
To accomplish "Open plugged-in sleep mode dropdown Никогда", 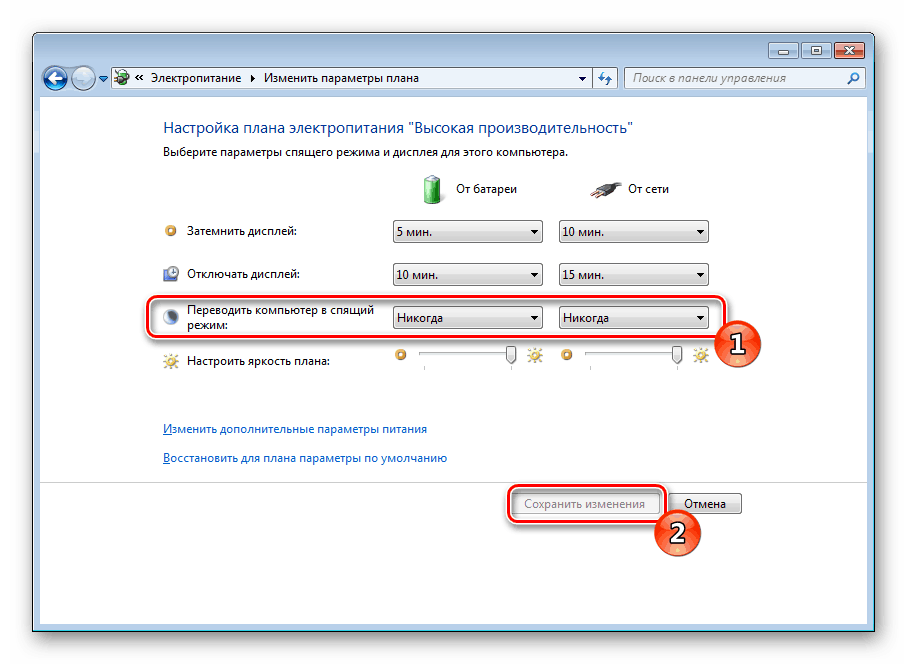I will tap(633, 318).
